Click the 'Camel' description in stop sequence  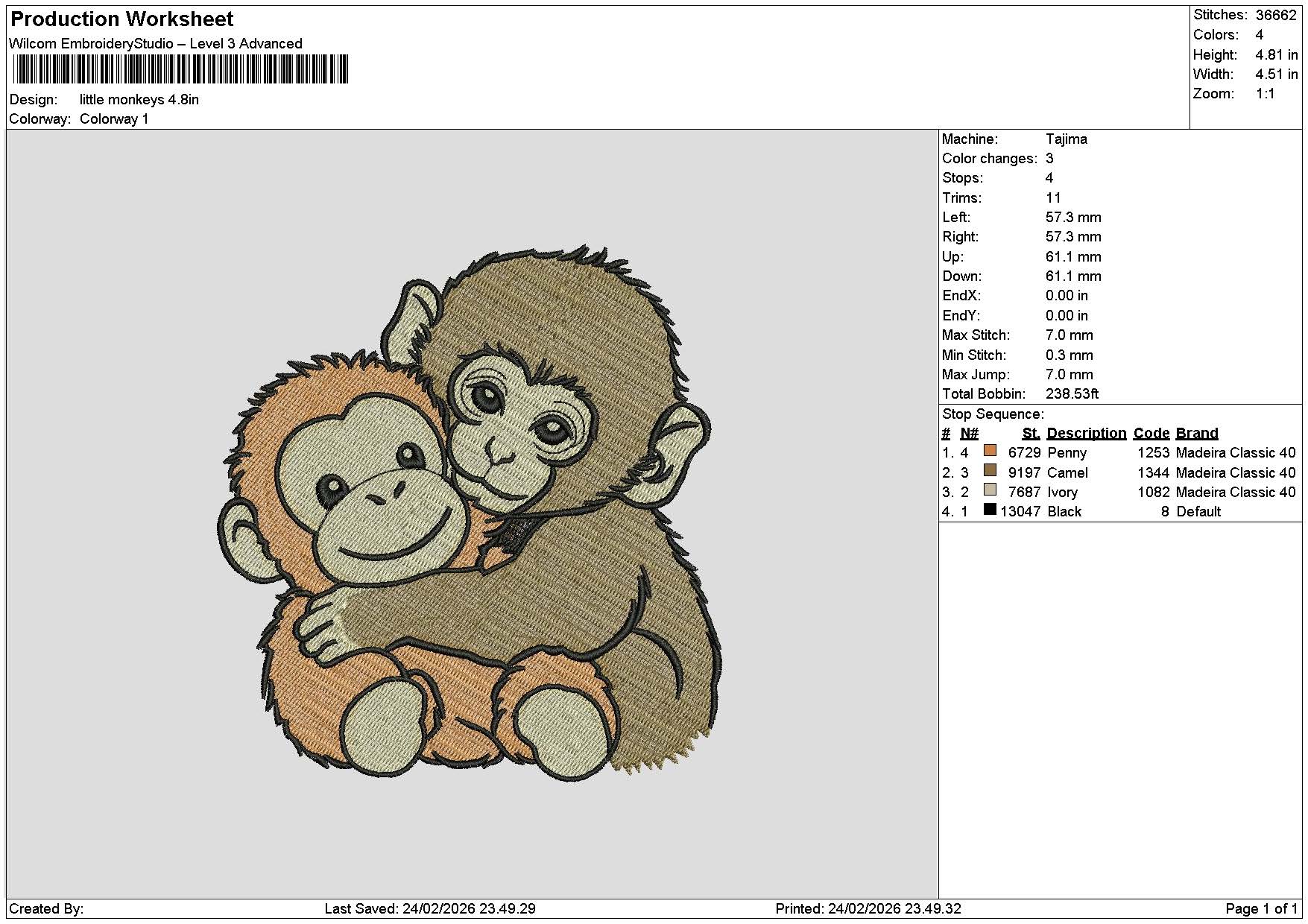coord(1067,473)
